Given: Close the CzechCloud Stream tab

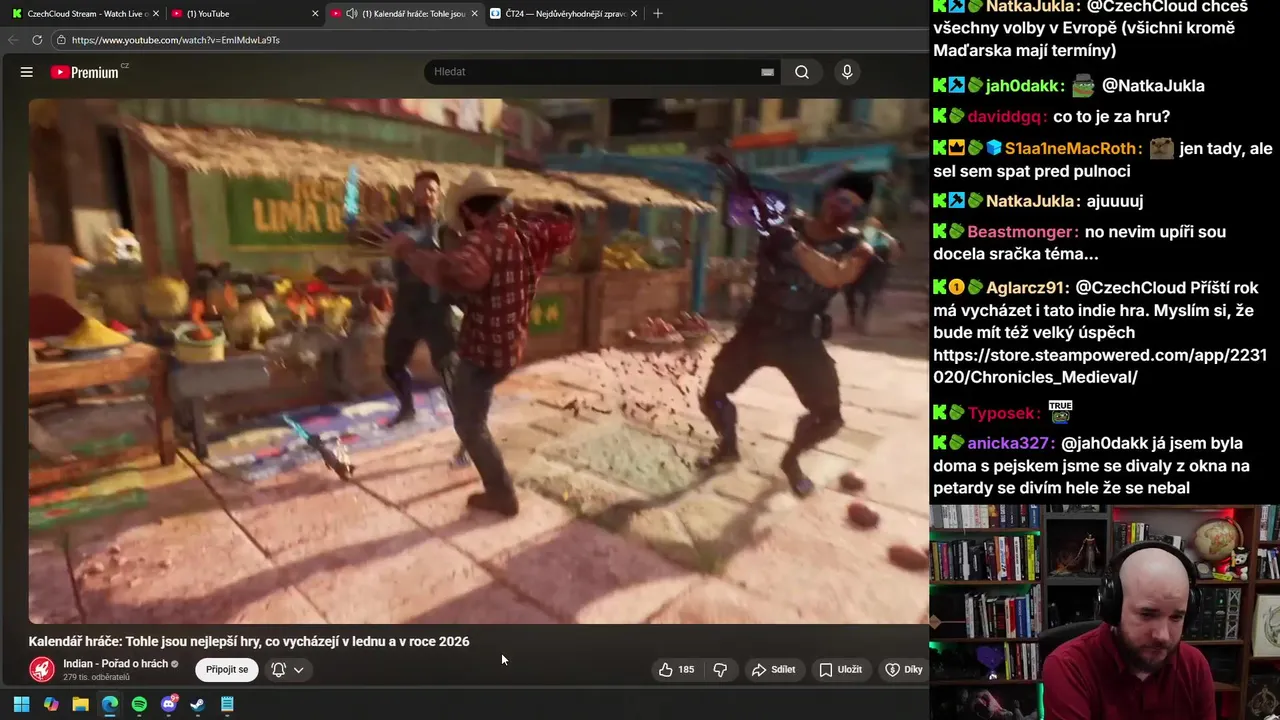Looking at the screenshot, I should tap(156, 13).
